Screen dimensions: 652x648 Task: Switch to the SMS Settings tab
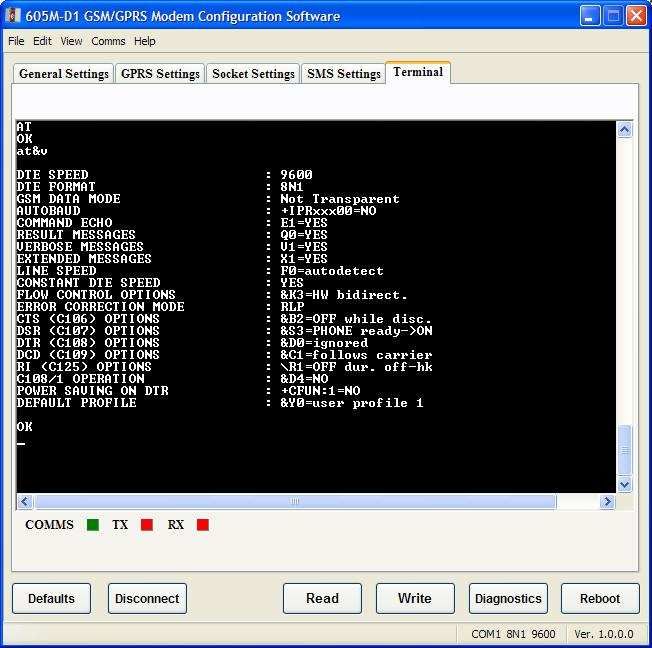(x=343, y=74)
